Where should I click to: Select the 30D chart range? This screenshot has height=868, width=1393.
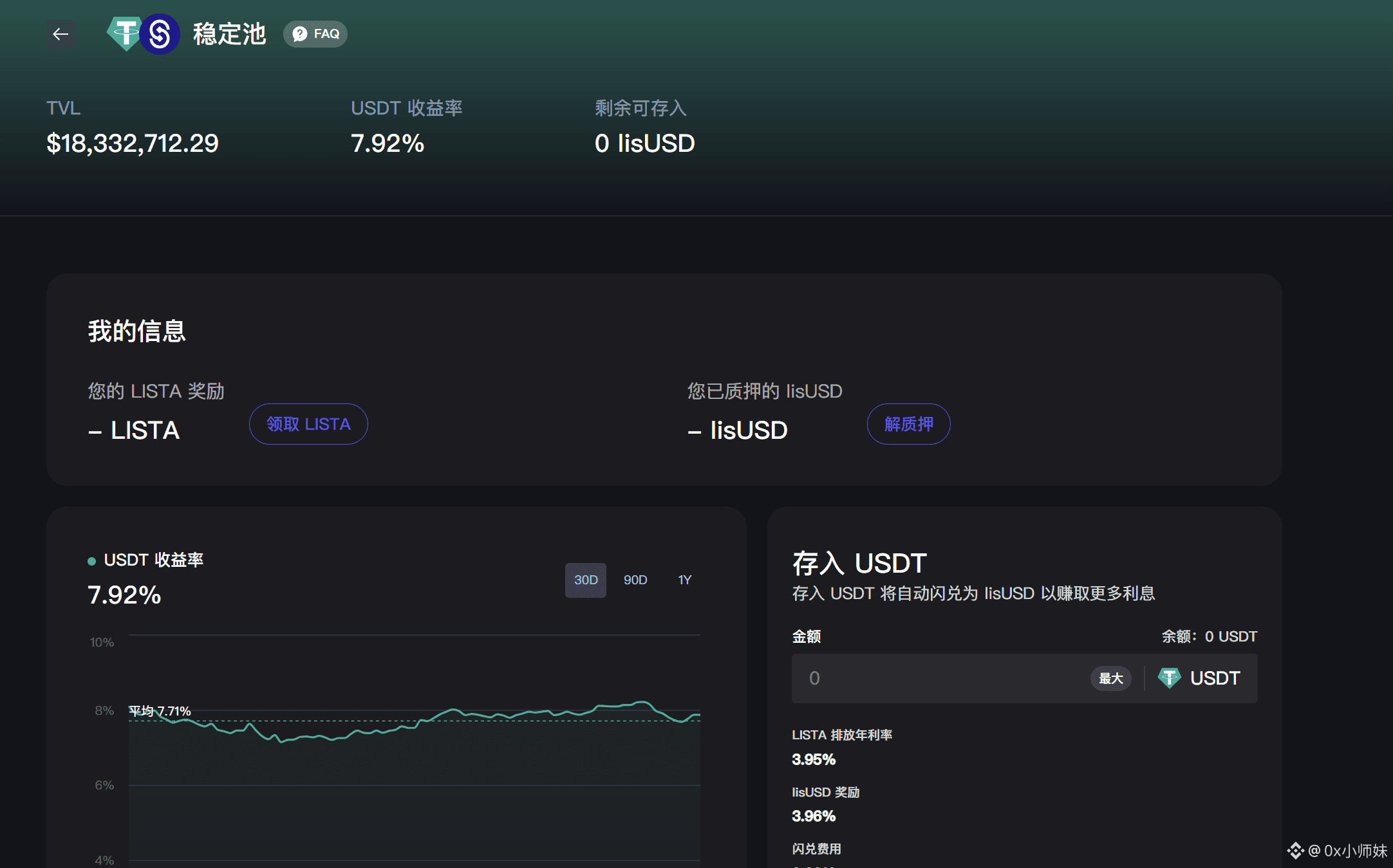point(585,580)
